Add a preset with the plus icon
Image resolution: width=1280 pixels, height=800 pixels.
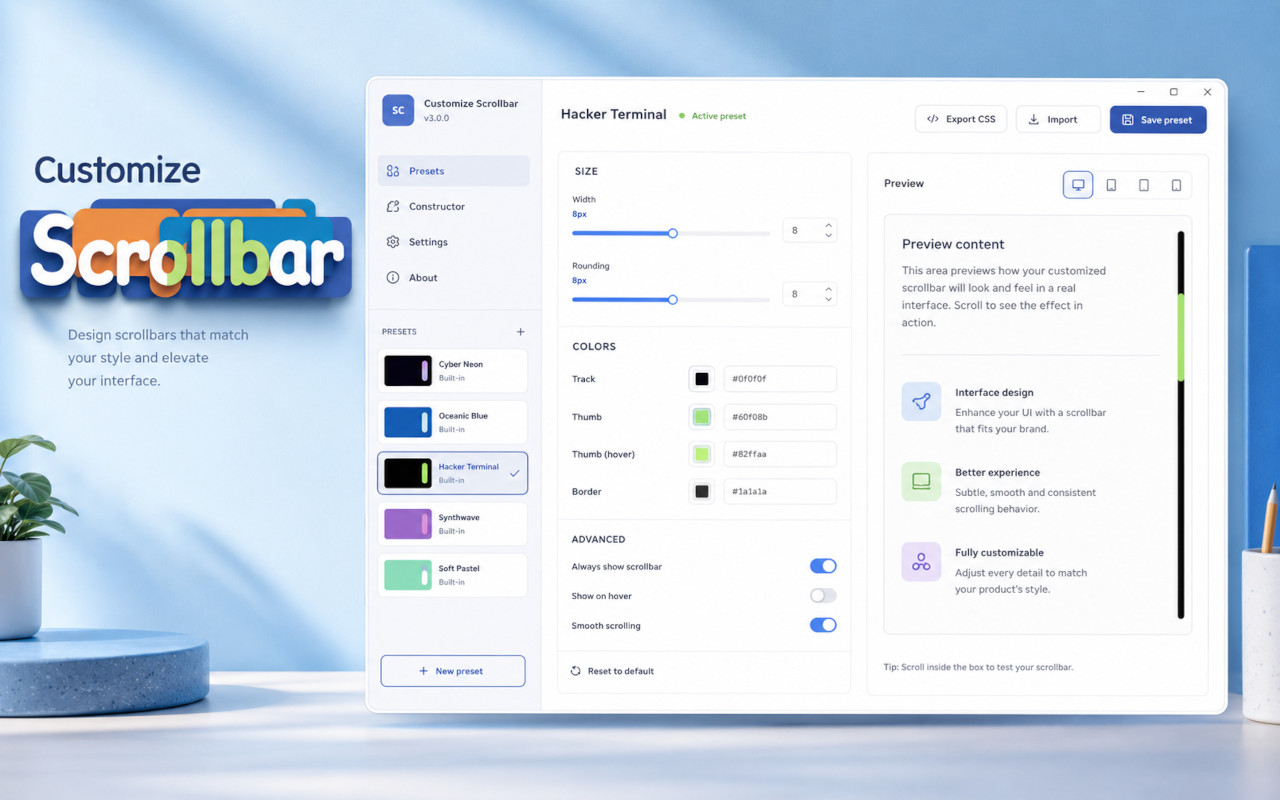[520, 331]
